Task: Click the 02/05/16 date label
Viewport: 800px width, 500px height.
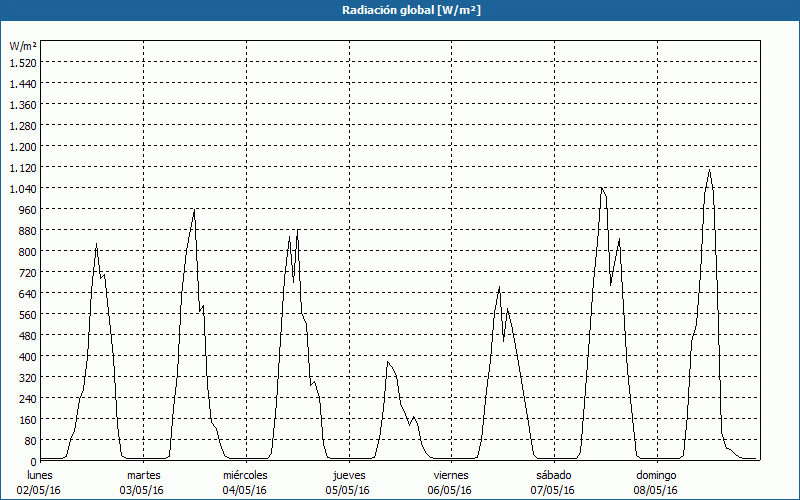Action: [x=40, y=490]
